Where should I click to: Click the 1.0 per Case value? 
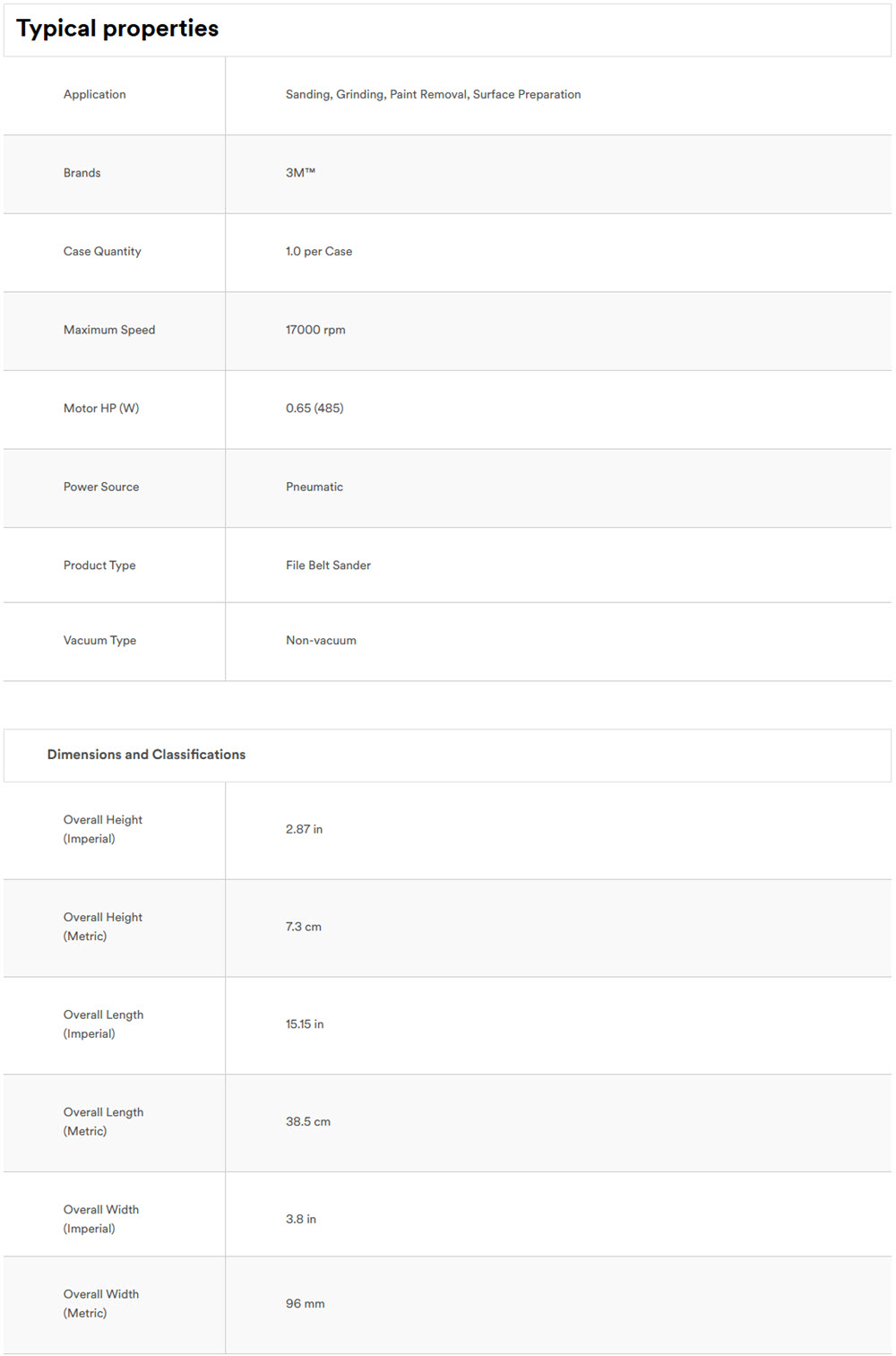tap(319, 251)
